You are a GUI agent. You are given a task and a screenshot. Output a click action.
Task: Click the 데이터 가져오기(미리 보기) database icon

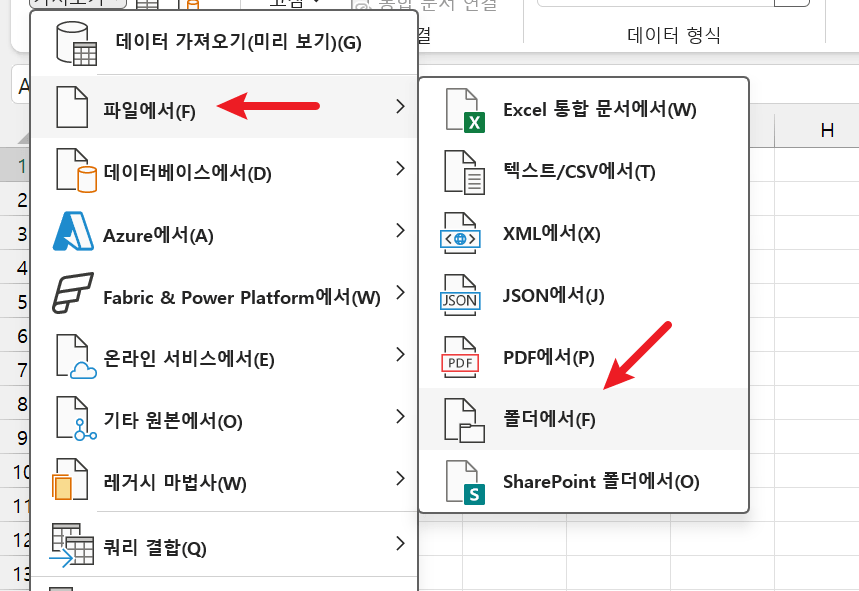point(77,43)
